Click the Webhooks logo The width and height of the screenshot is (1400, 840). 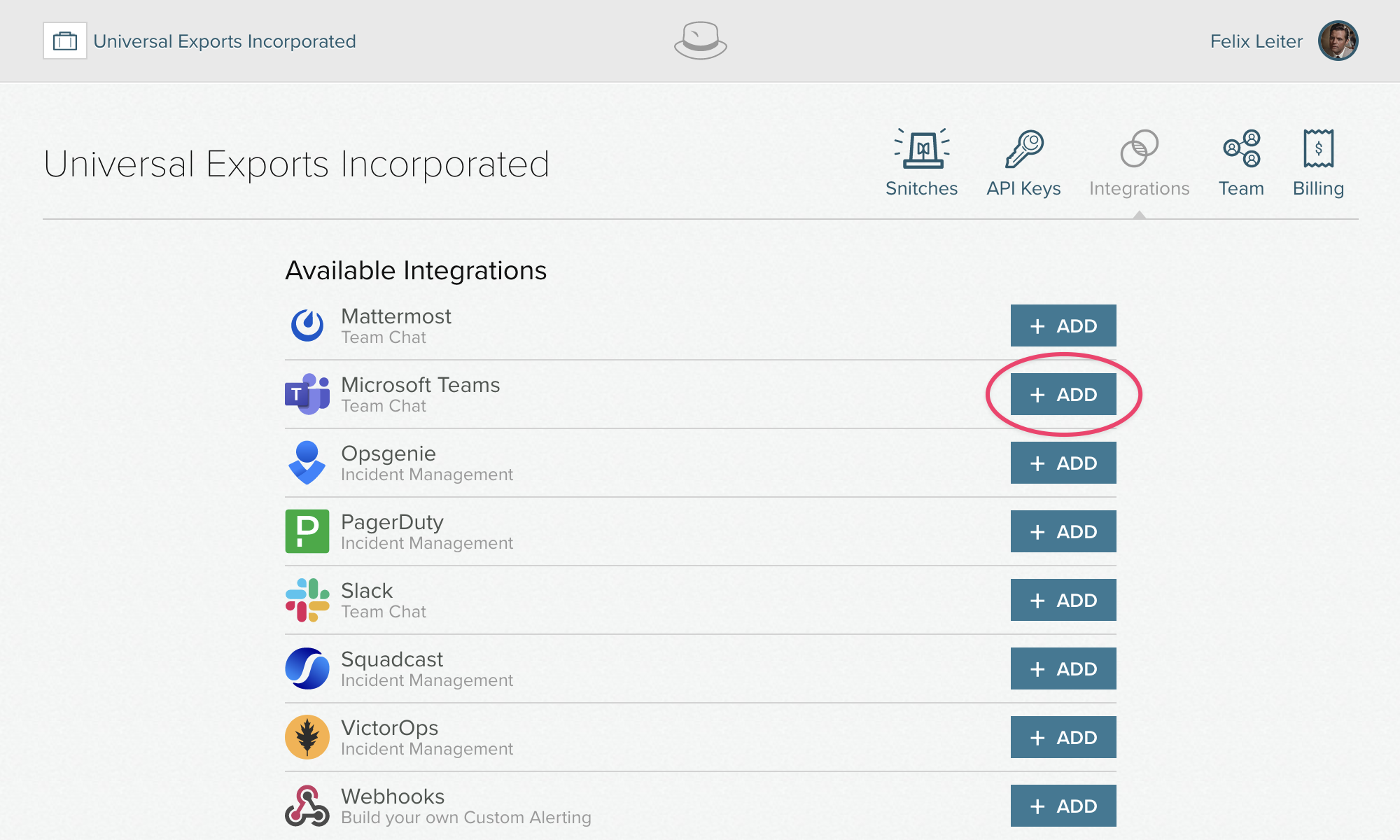click(306, 806)
